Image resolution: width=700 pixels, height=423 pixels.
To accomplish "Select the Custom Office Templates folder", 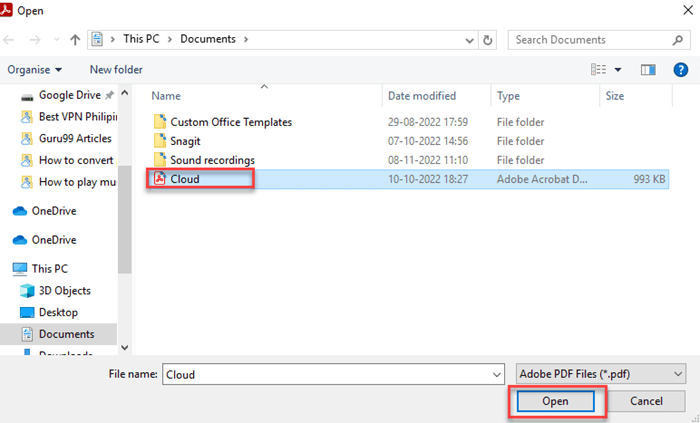I will click(231, 122).
